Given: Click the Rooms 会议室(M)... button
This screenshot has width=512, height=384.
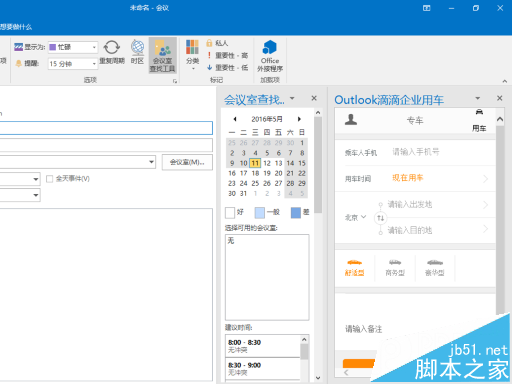Looking at the screenshot, I should 187,162.
